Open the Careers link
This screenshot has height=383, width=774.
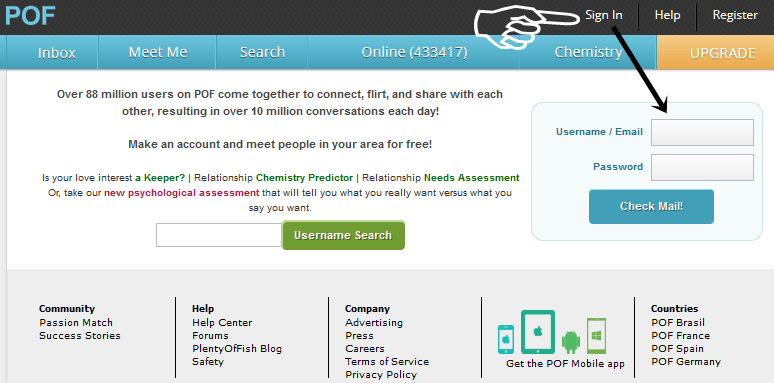coord(364,349)
